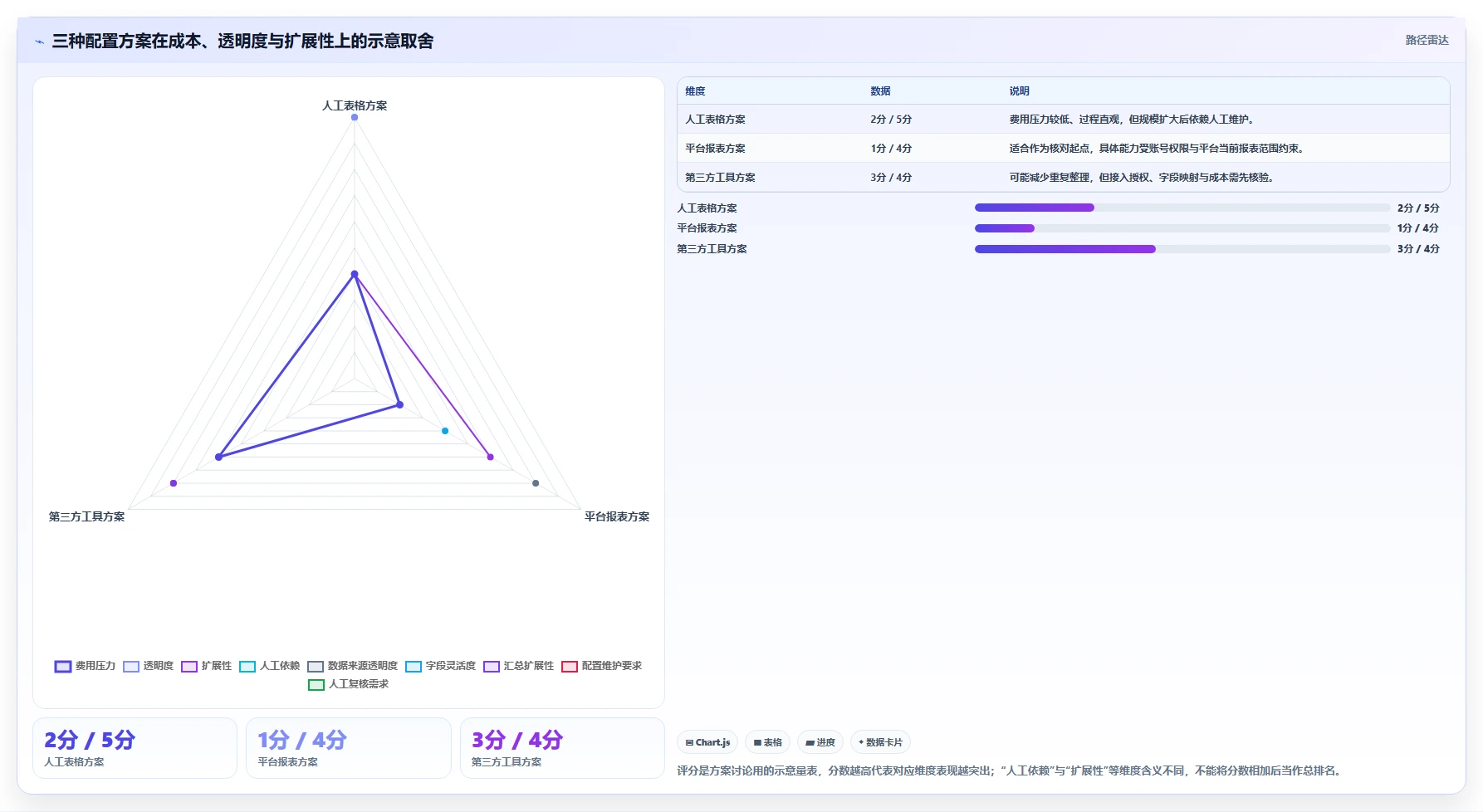Toggle the 透明度 legend series
This screenshot has width=1483, height=812.
pos(148,666)
